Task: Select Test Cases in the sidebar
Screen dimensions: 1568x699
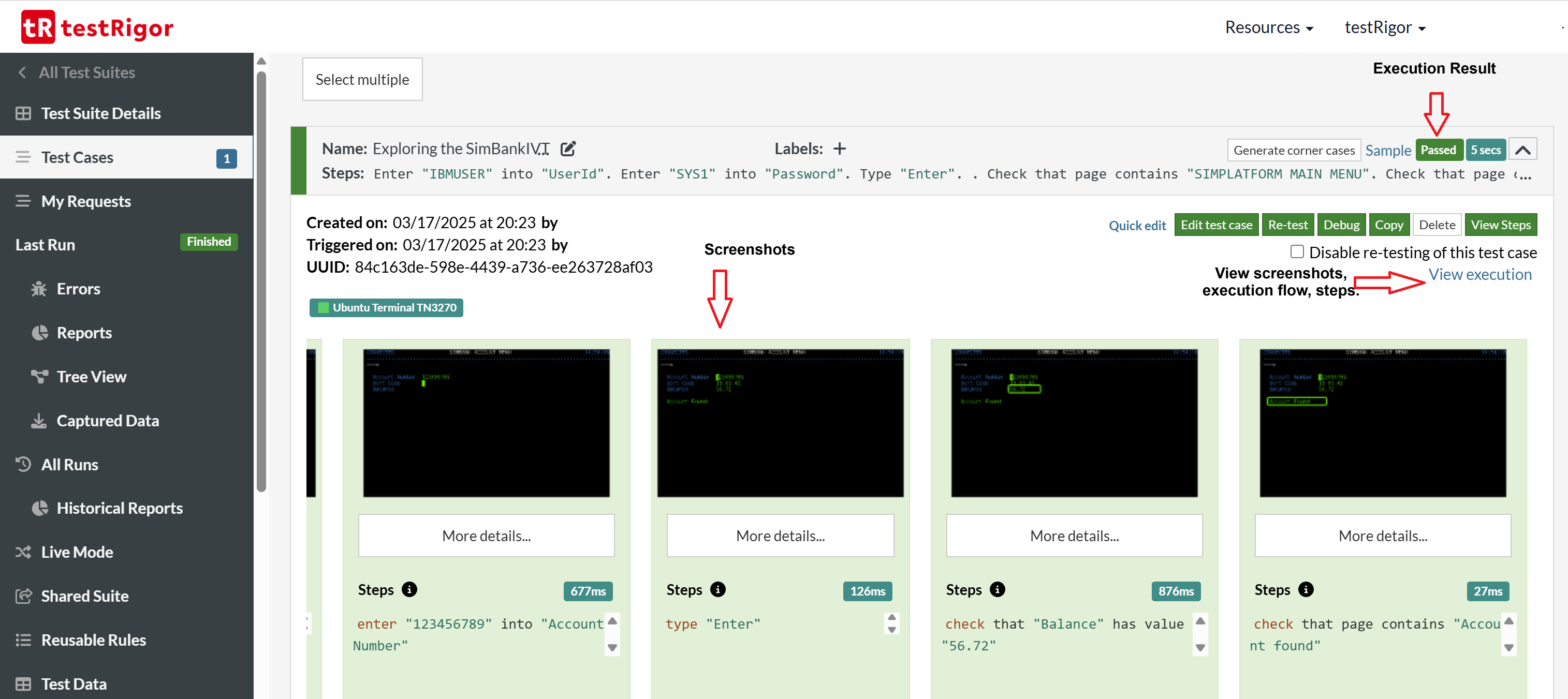Action: (77, 157)
